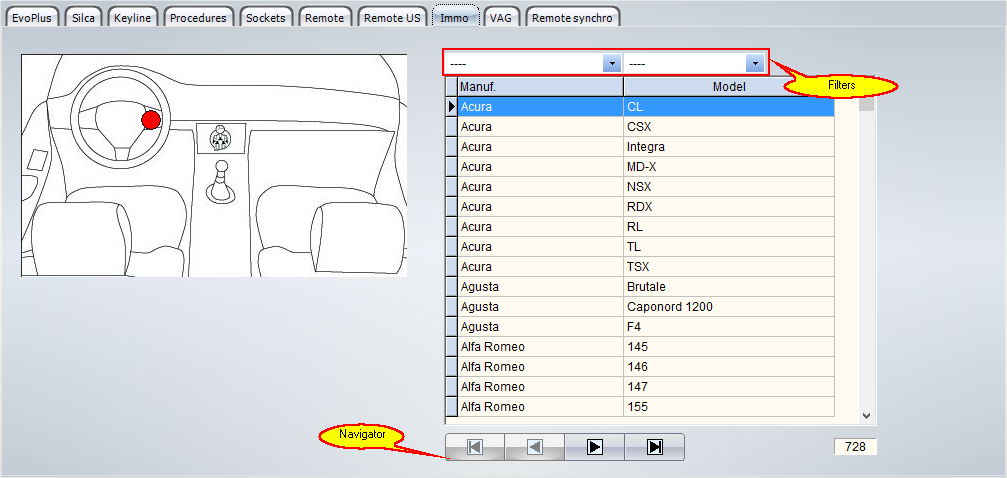Open the VAG tab
Screen dimensions: 1007x478
pyautogui.click(x=501, y=17)
